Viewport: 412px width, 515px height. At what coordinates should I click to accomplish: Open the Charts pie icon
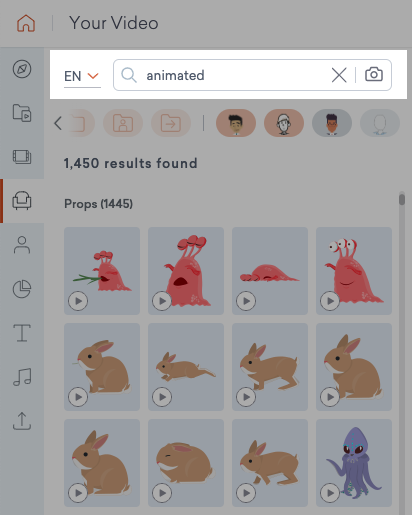pyautogui.click(x=22, y=289)
